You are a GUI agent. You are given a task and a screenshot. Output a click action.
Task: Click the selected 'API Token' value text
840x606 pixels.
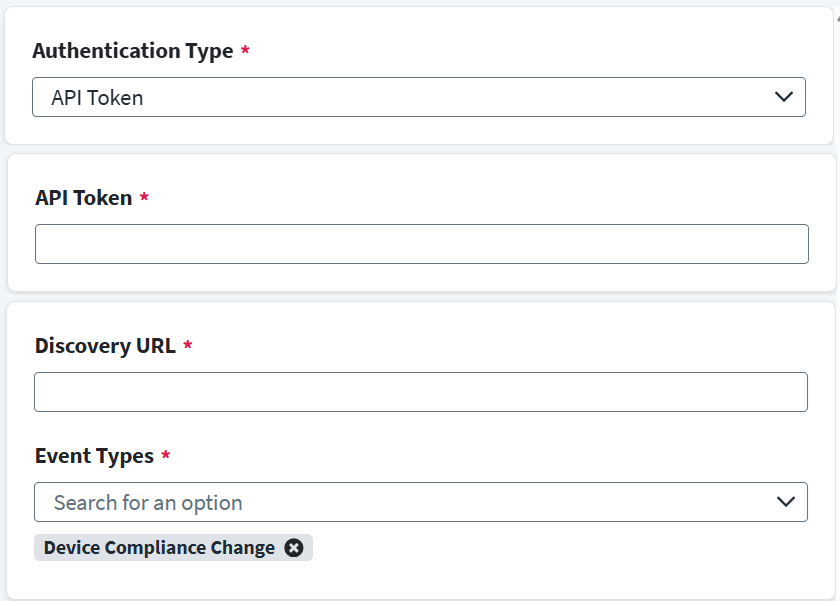(x=97, y=98)
